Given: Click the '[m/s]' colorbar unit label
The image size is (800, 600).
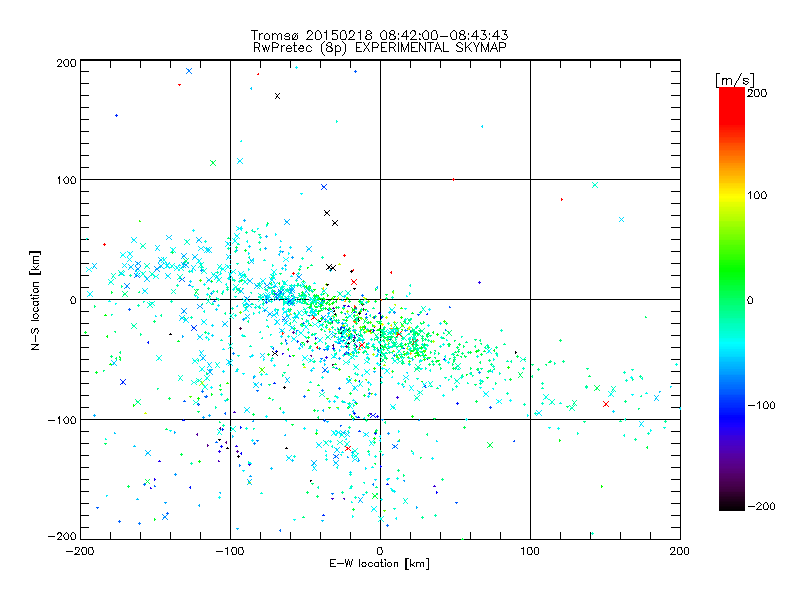Looking at the screenshot, I should coord(735,80).
